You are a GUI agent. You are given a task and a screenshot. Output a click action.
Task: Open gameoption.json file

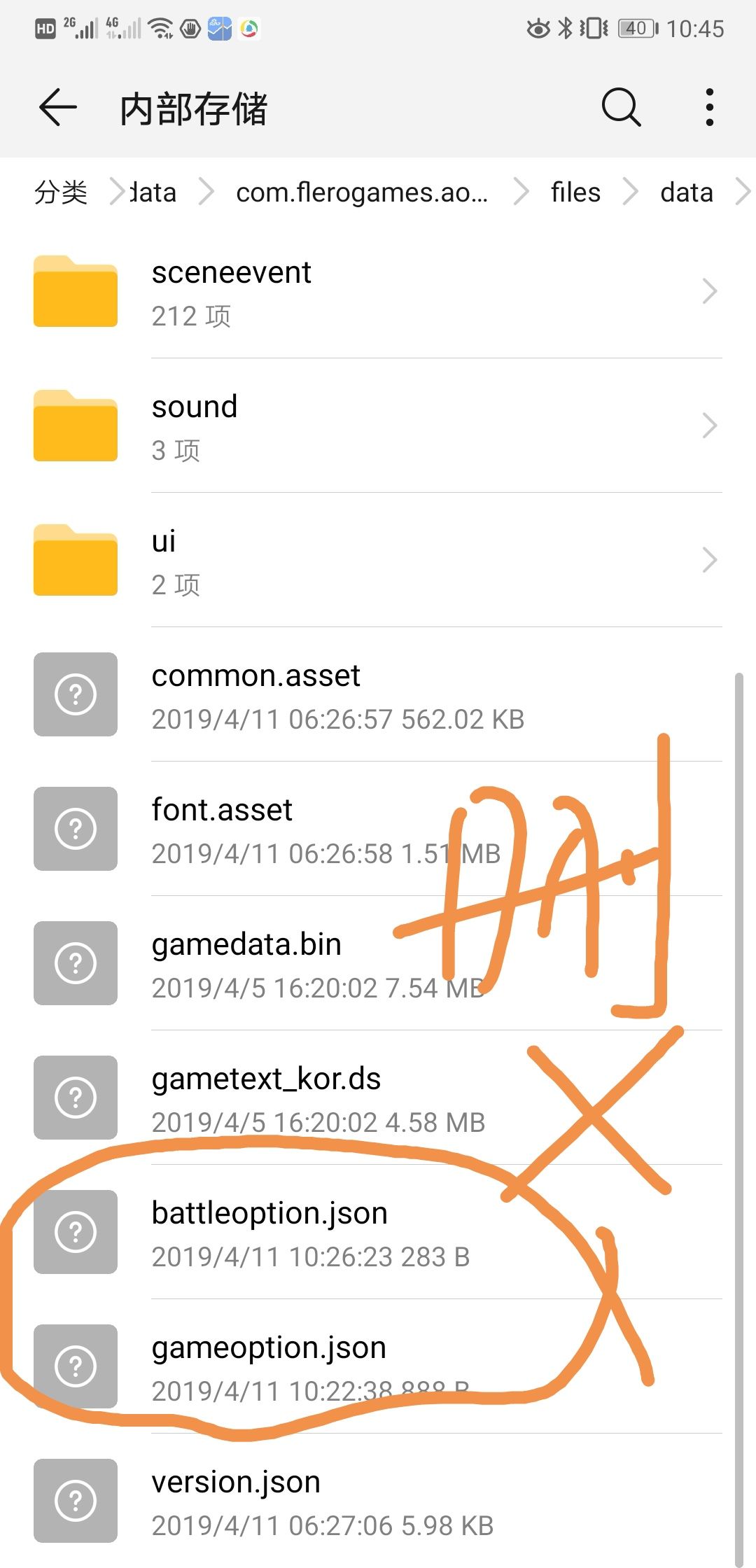click(x=269, y=1366)
